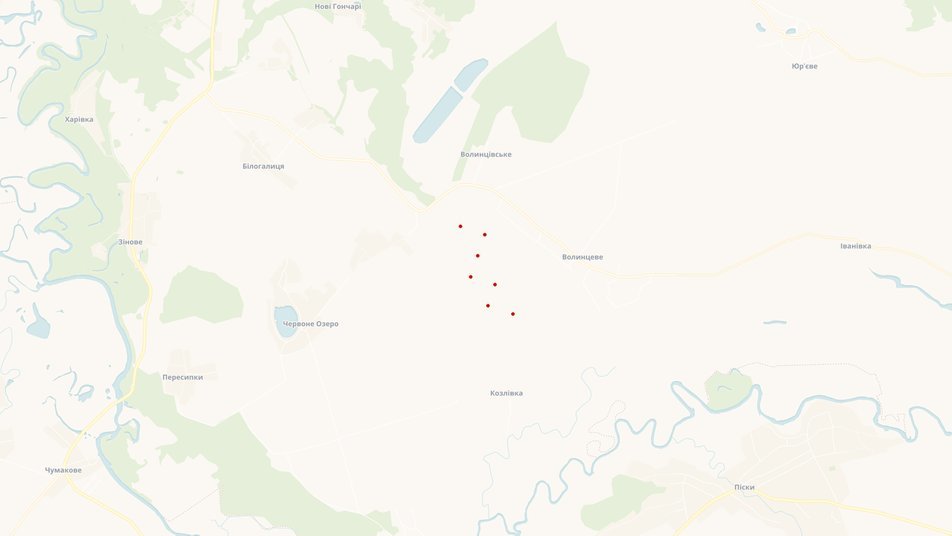
Task: Click the southernmost red dot marker
Action: [513, 314]
